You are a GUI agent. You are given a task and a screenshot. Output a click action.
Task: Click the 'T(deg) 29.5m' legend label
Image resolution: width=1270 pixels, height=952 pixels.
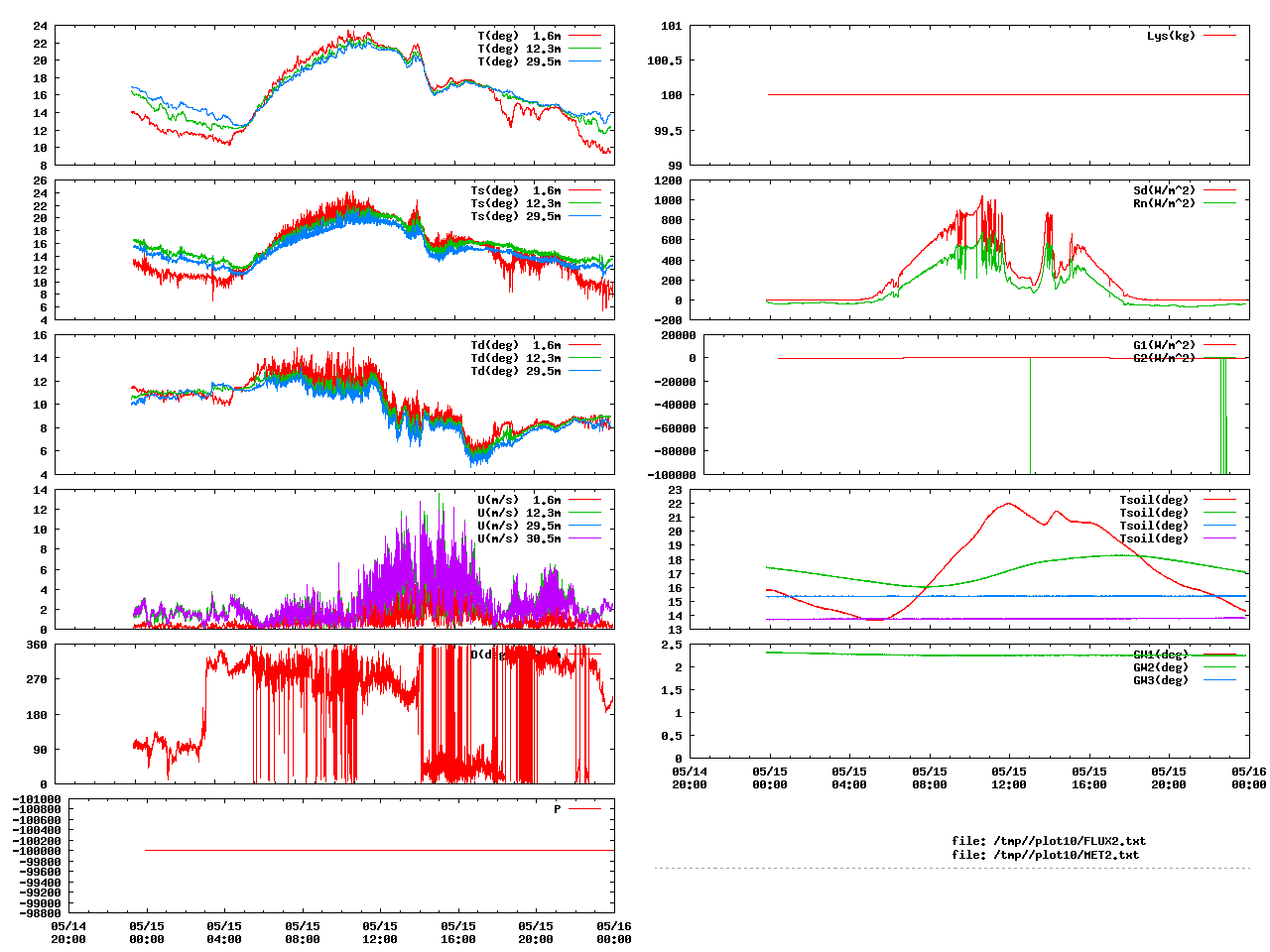pos(519,61)
